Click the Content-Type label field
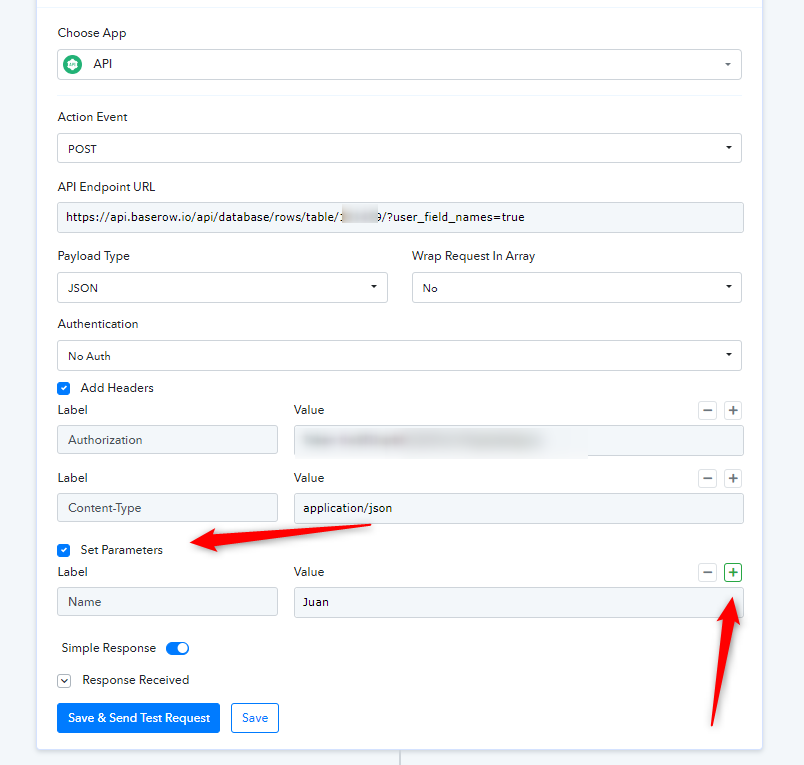 click(167, 508)
